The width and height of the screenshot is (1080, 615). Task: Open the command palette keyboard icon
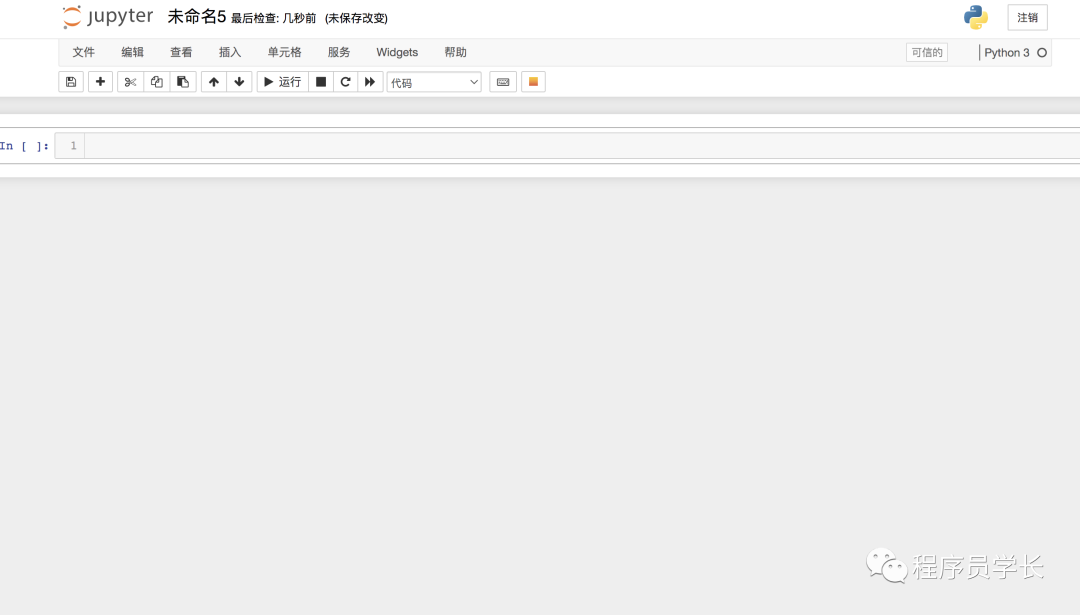(x=503, y=82)
